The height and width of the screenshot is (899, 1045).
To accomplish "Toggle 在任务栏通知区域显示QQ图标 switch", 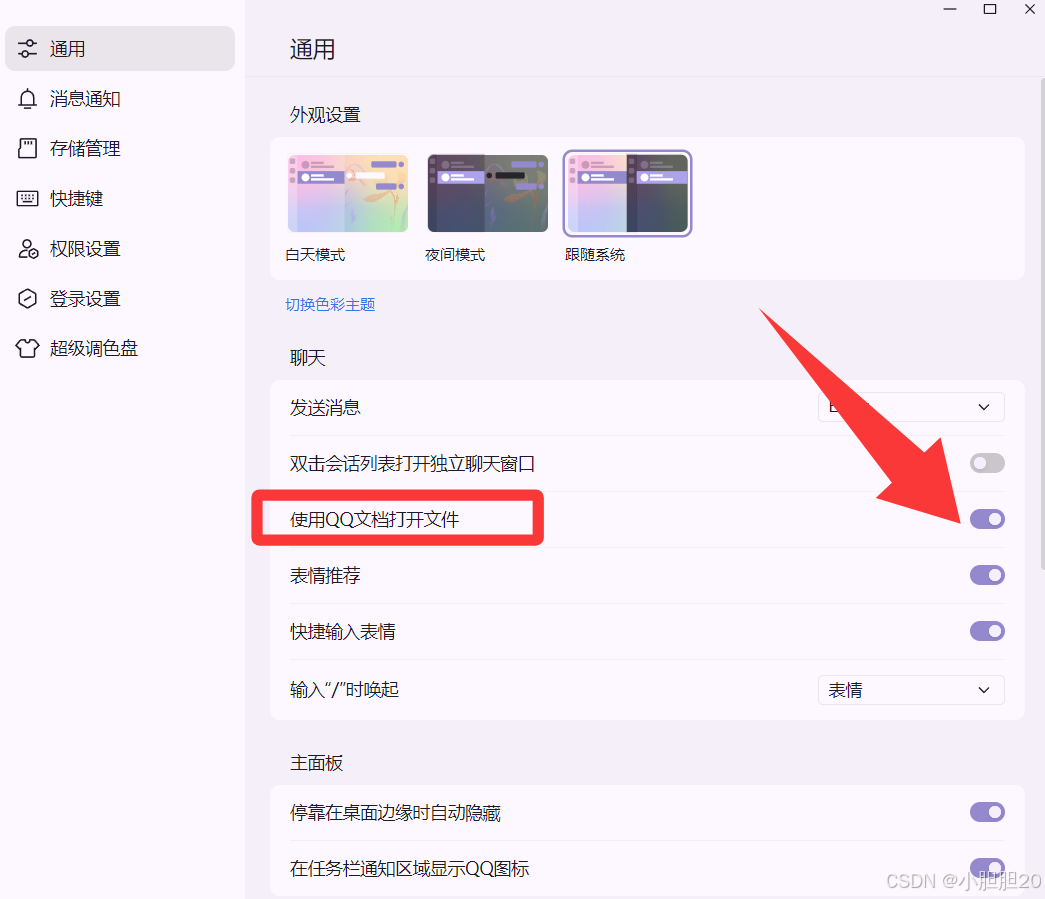I will (987, 868).
